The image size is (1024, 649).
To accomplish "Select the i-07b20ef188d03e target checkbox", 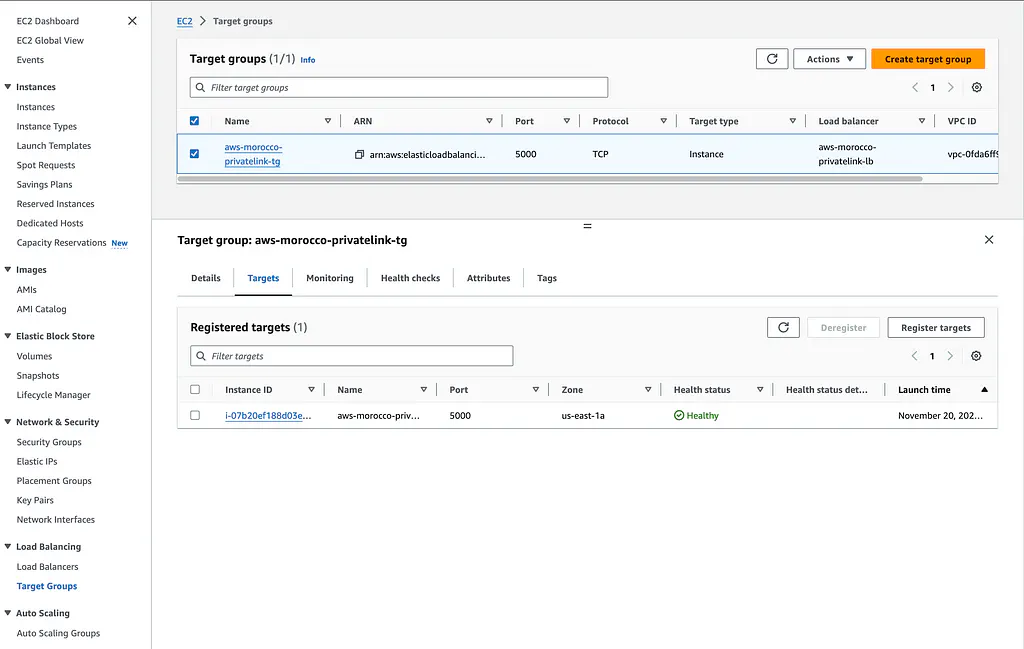I will click(x=195, y=415).
